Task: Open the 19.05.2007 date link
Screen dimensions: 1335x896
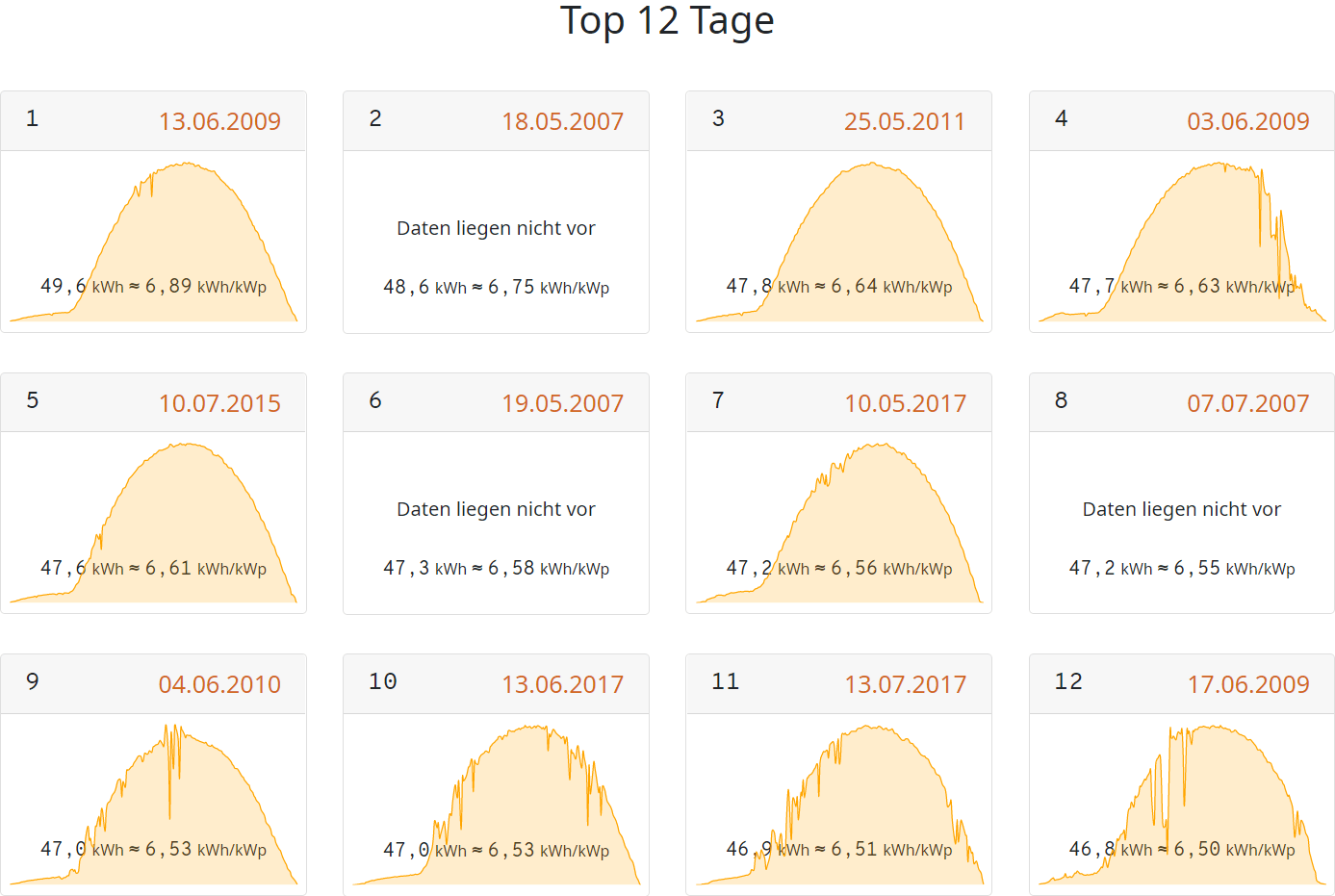Action: tap(562, 403)
